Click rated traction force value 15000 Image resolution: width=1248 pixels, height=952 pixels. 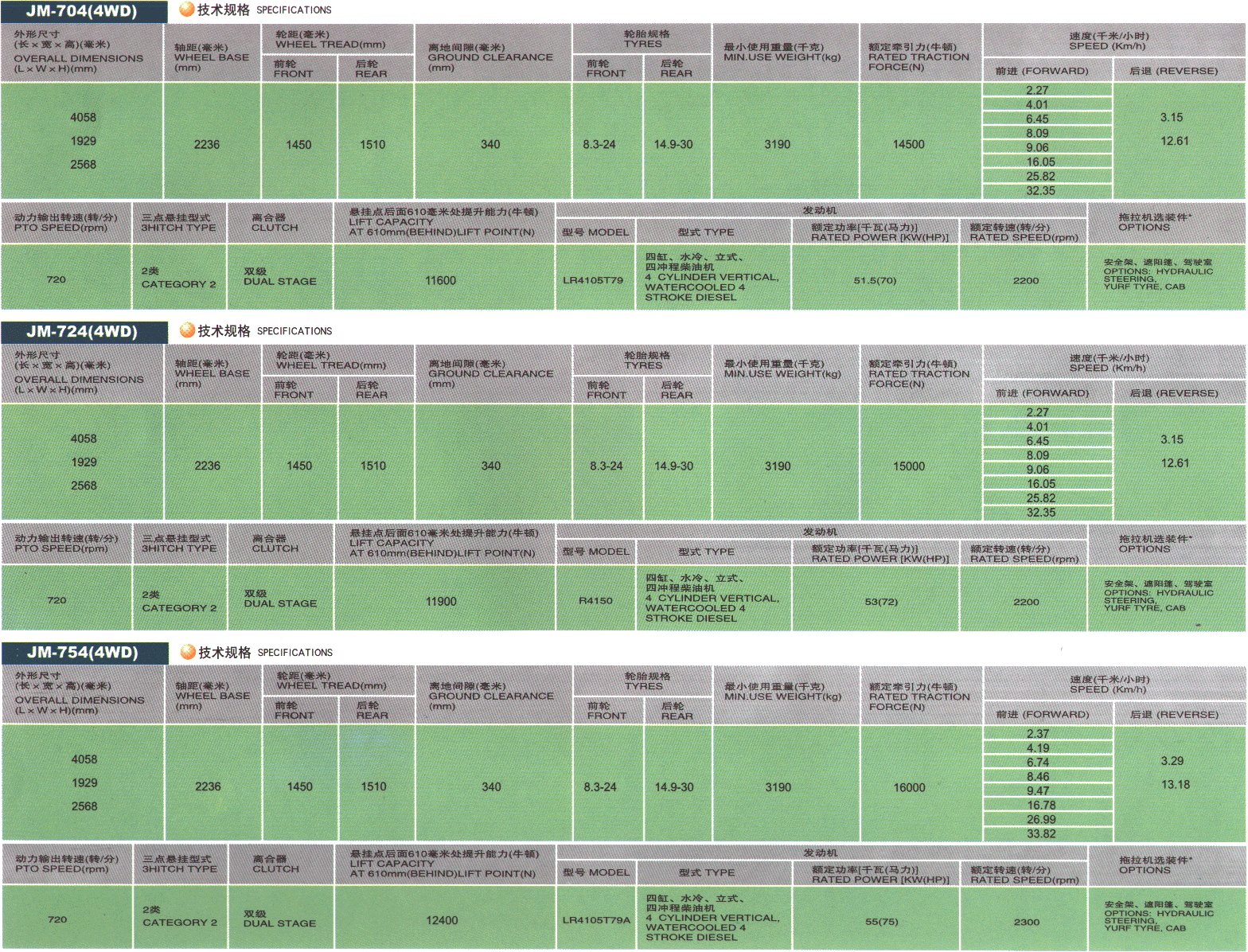(x=909, y=466)
